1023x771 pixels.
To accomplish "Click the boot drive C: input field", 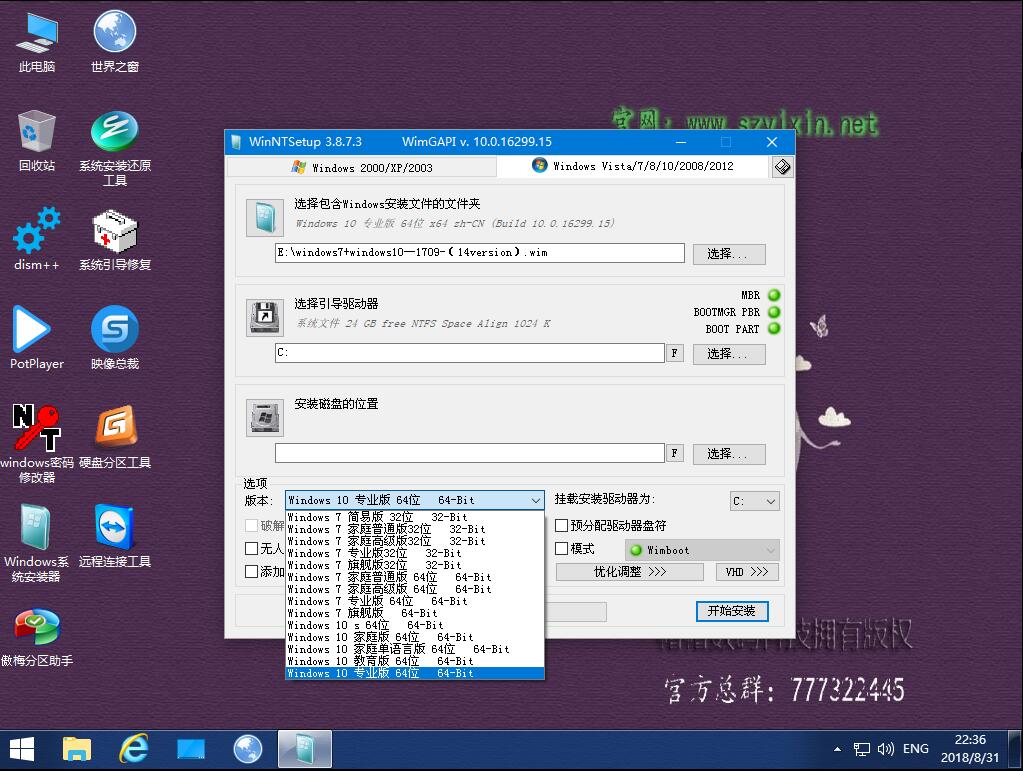I will tap(470, 353).
